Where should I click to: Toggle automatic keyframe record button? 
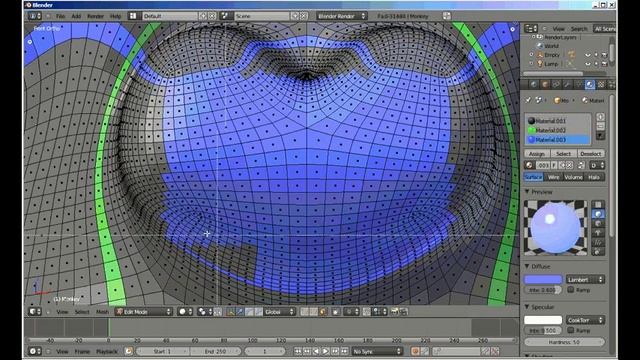coord(415,351)
